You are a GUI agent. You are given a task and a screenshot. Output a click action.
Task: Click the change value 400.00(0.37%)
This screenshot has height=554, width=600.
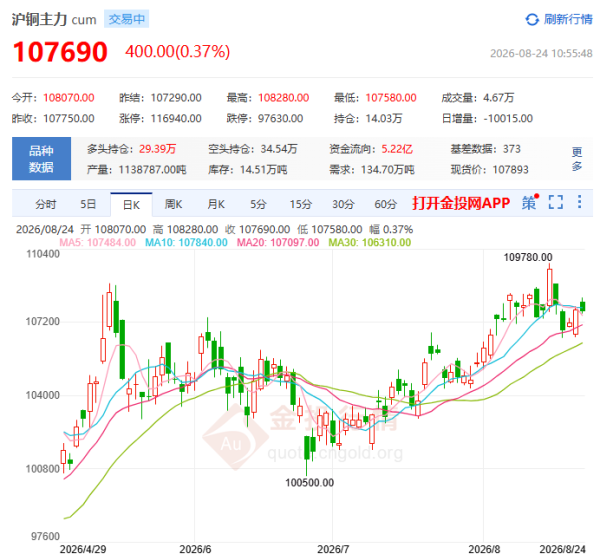coord(178,52)
